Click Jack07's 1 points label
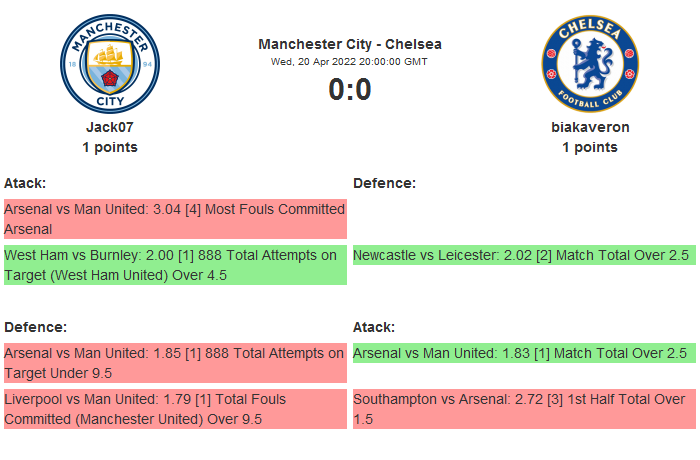Image resolution: width=700 pixels, height=460 pixels. coord(110,147)
